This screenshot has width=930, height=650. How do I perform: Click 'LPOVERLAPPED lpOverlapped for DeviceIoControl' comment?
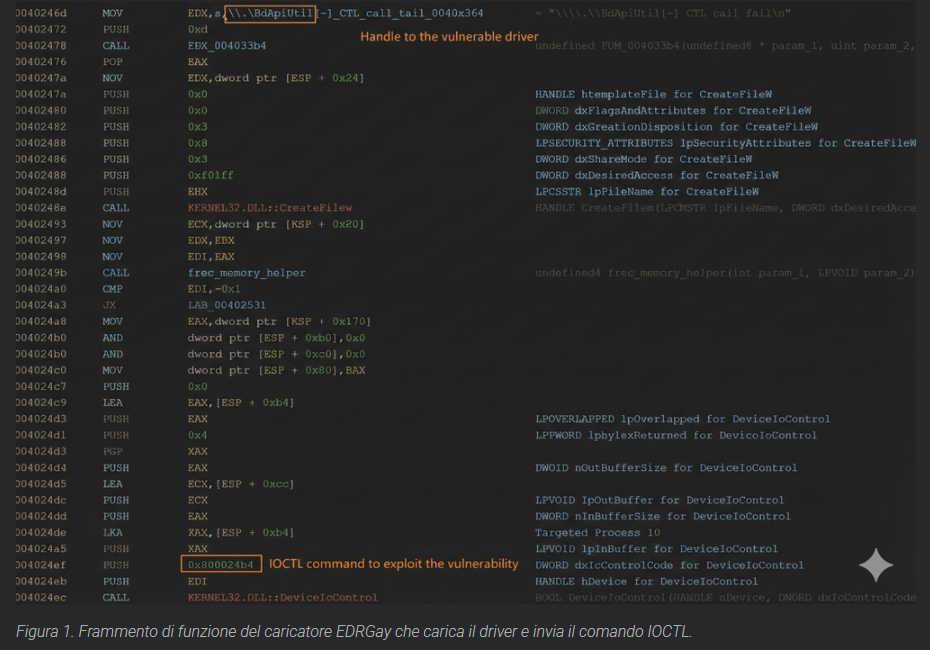[682, 419]
